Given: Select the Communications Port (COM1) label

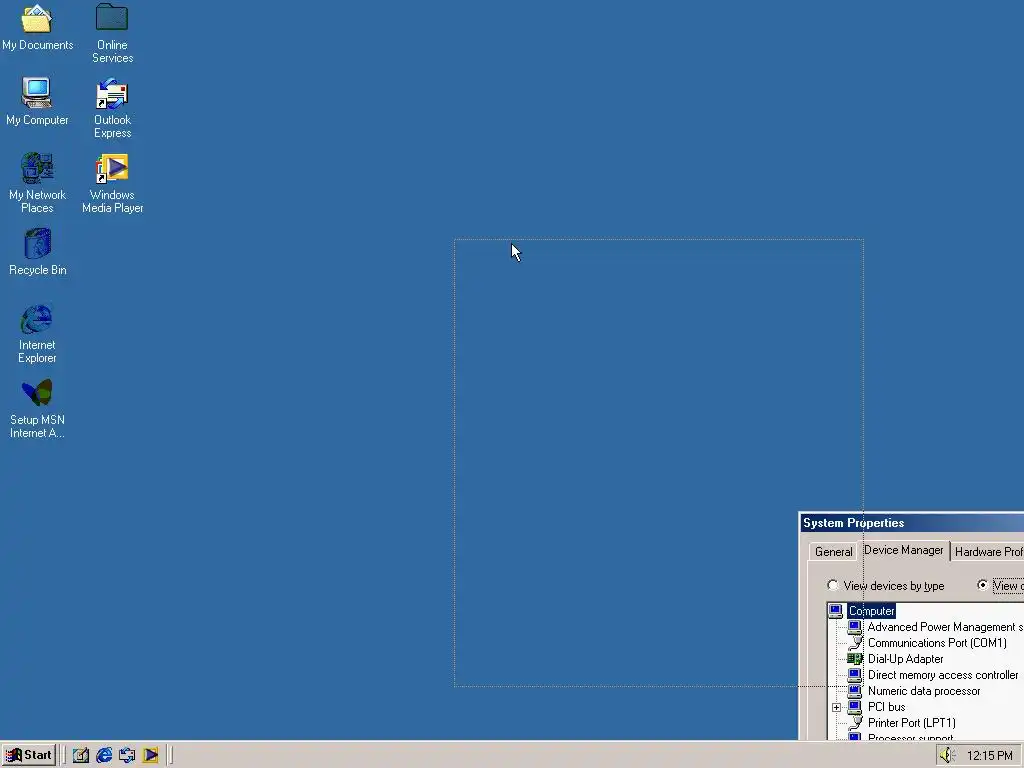Looking at the screenshot, I should click(x=937, y=643).
